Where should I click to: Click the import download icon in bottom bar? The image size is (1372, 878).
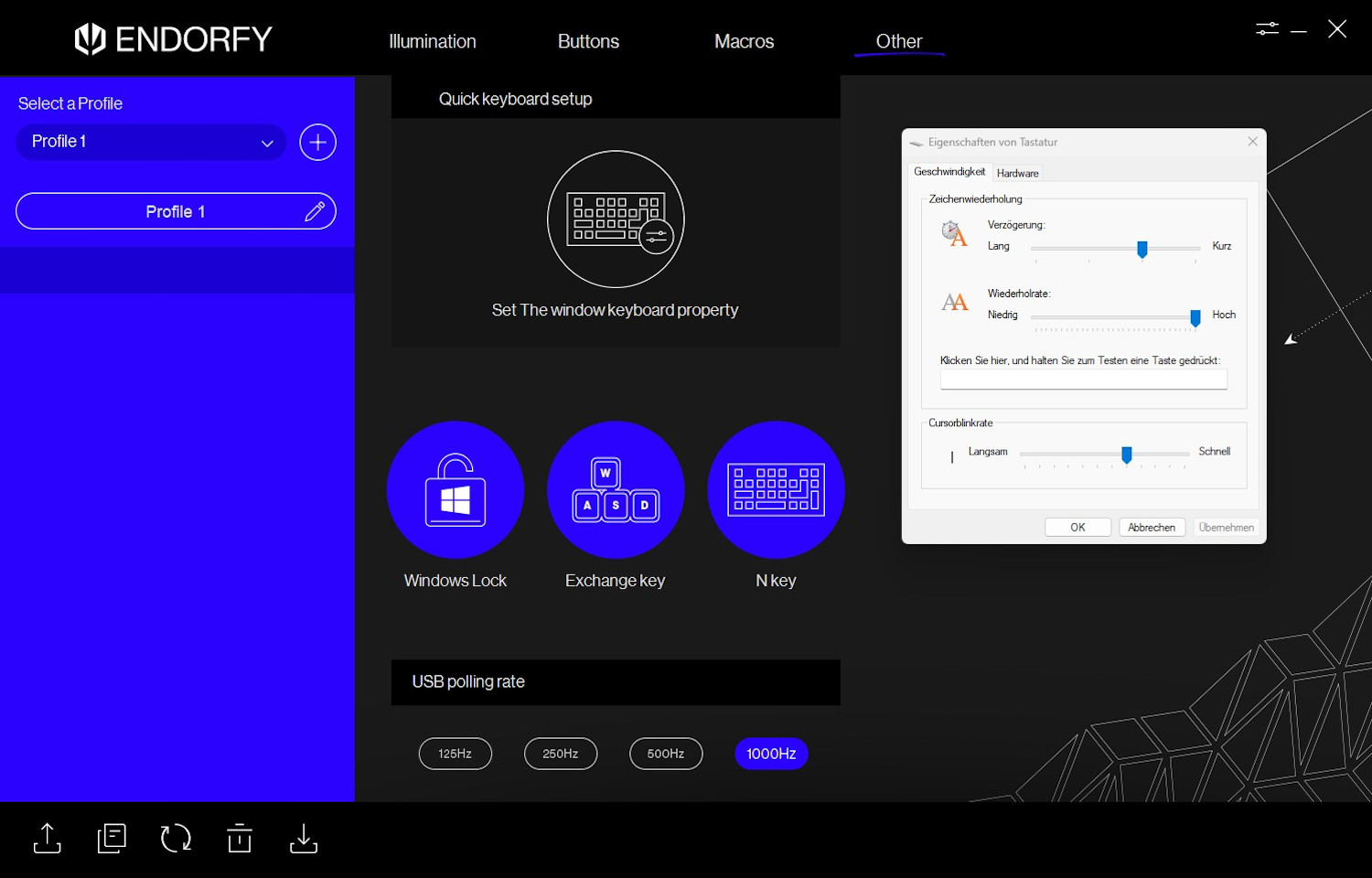tap(304, 838)
